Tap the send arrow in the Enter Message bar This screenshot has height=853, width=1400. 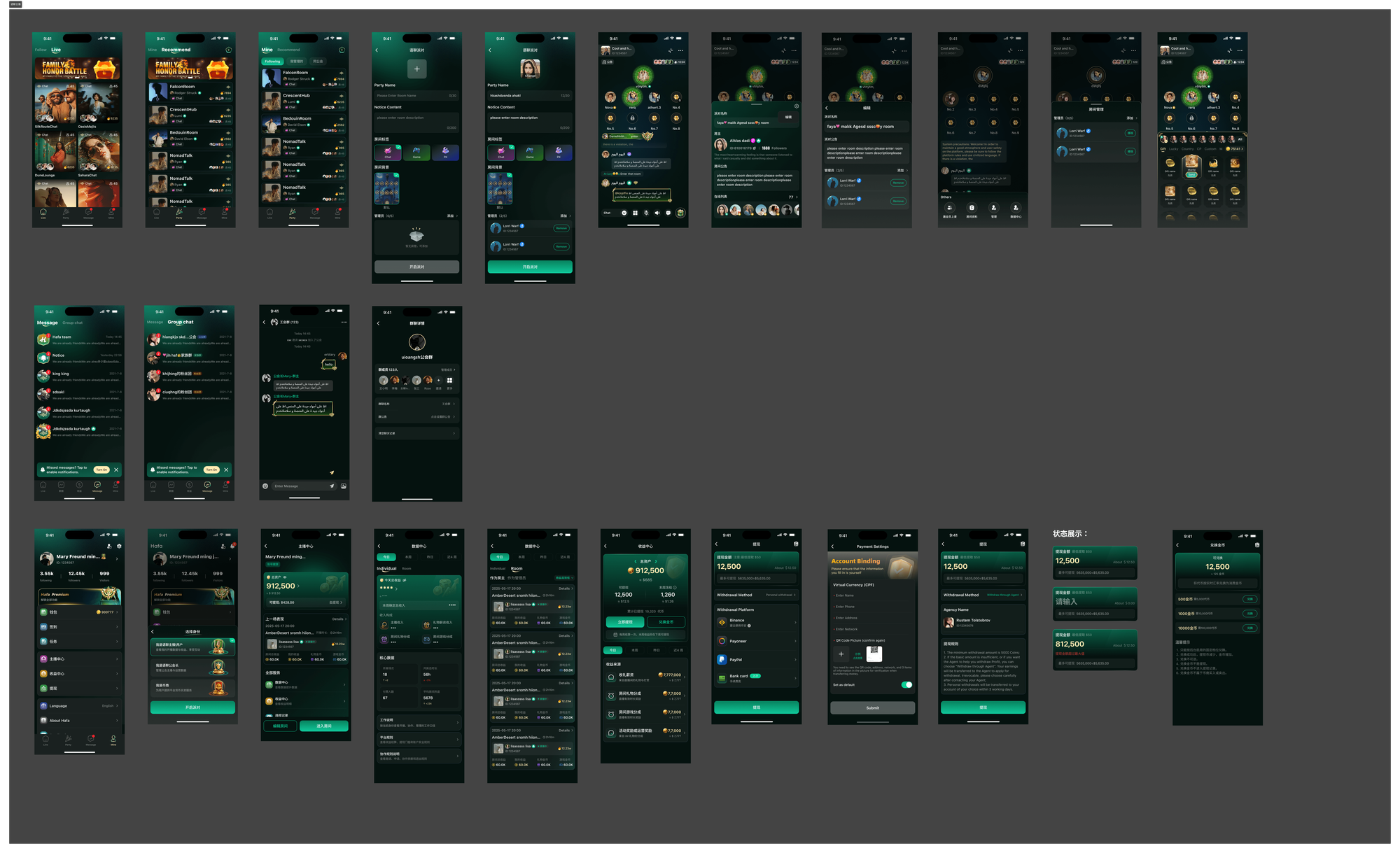[332, 486]
